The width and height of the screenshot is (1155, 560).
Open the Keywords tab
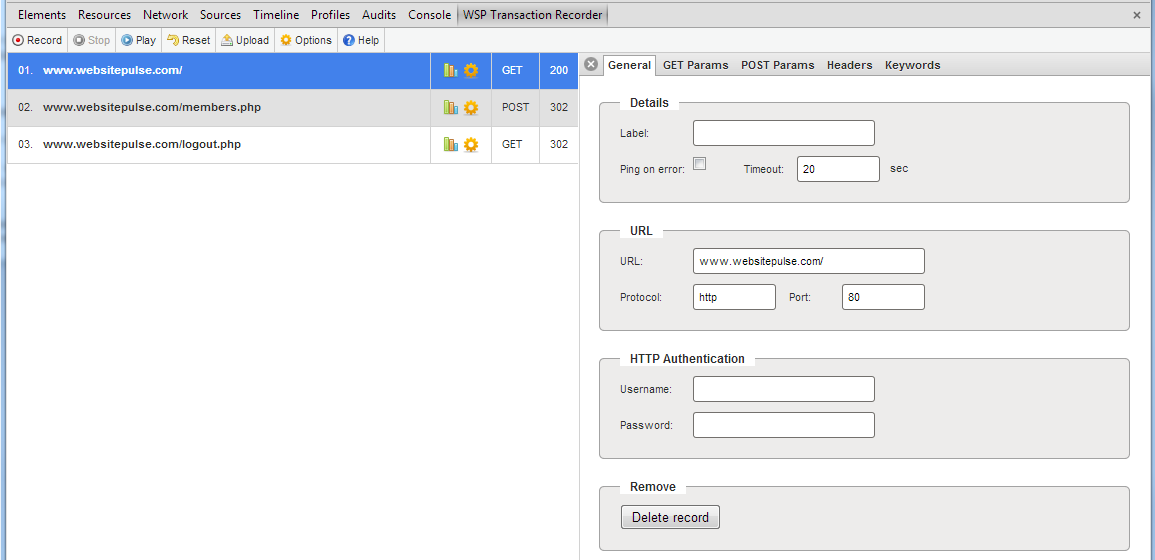point(913,65)
